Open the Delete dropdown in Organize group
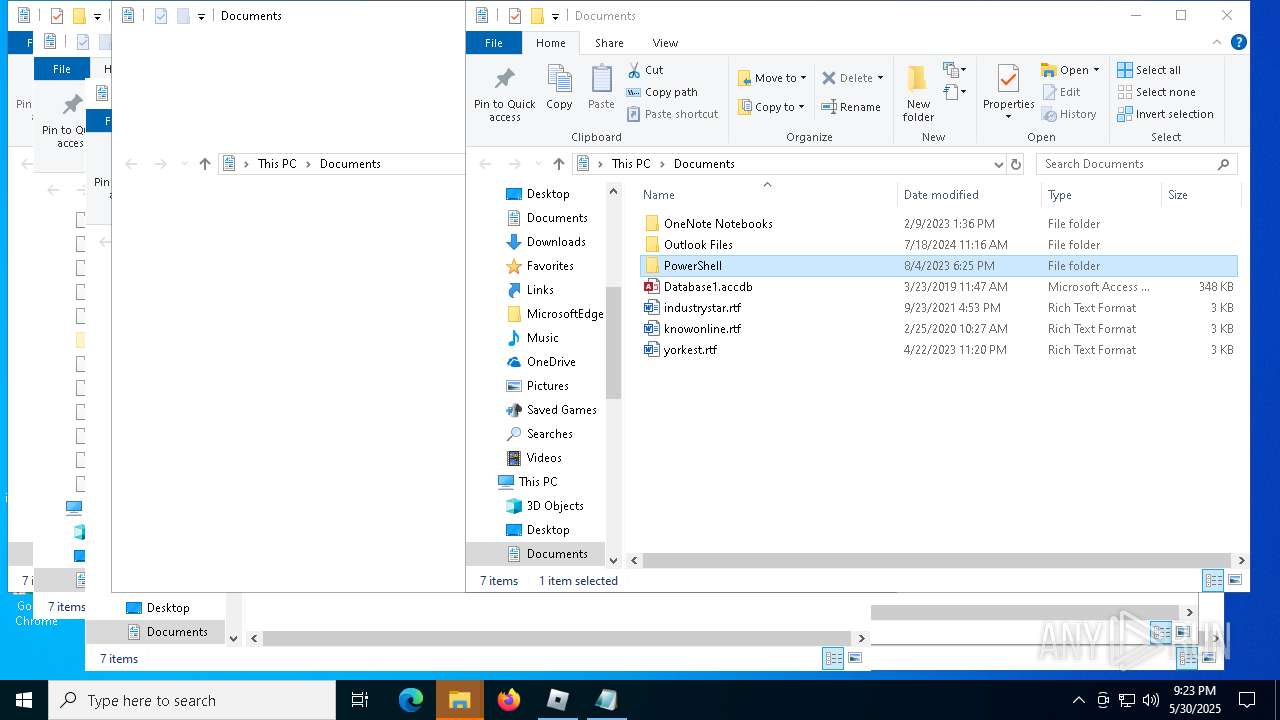 (x=853, y=78)
